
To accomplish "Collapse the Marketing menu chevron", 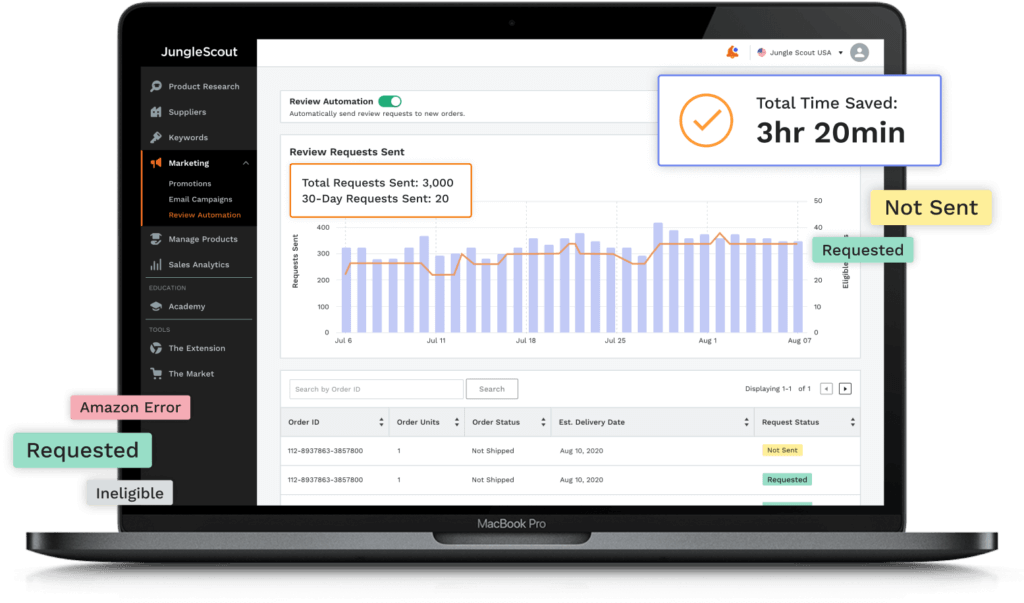I will click(x=246, y=163).
